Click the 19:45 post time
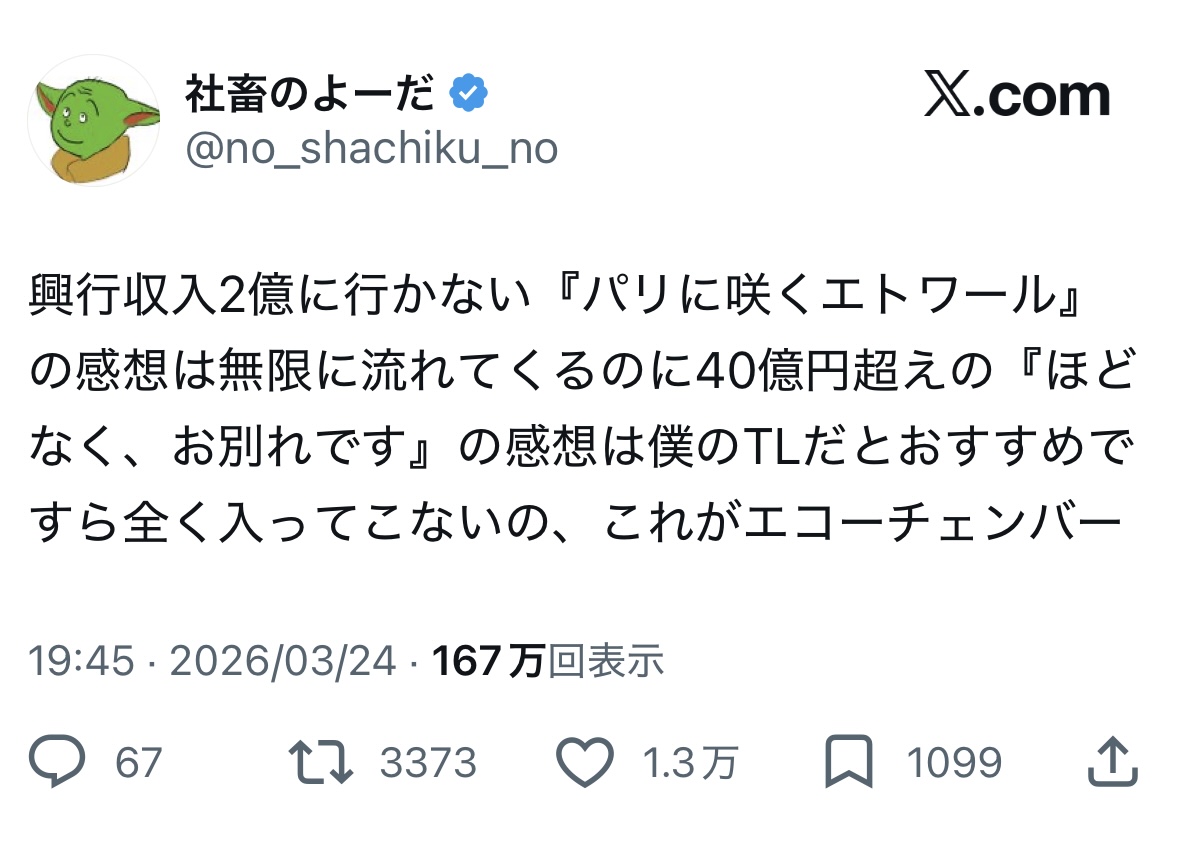1179x858 pixels. (80, 661)
